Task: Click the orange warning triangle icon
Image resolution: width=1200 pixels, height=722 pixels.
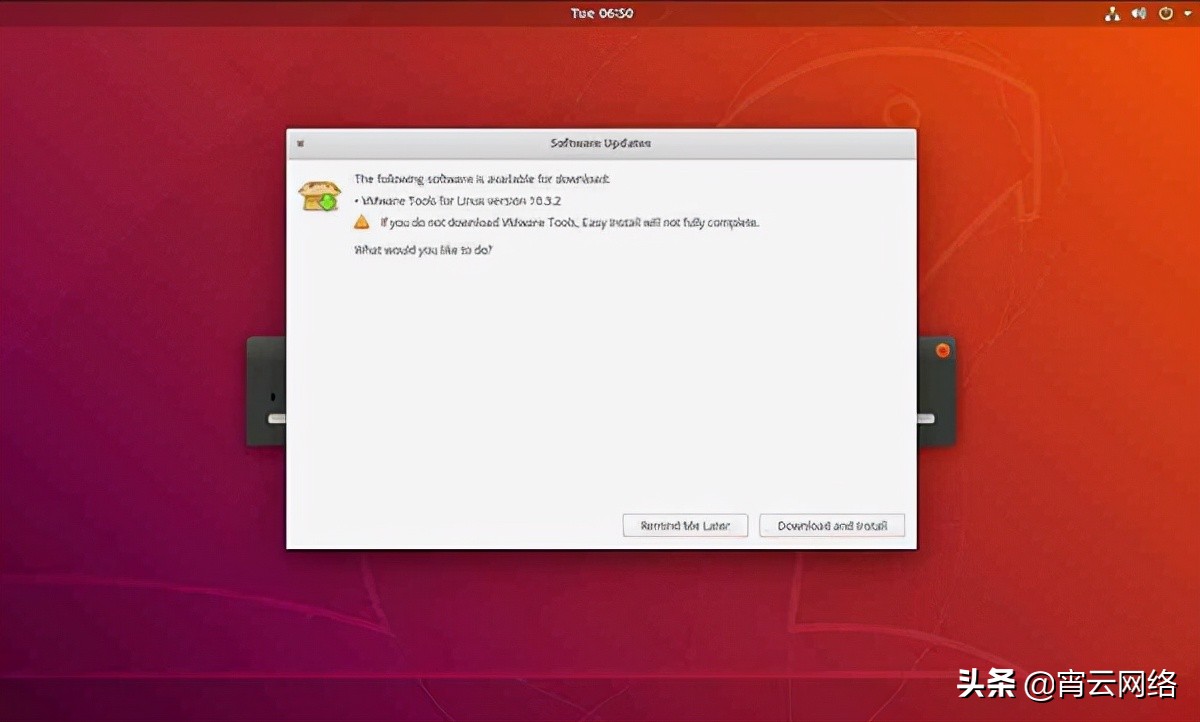Action: point(363,222)
